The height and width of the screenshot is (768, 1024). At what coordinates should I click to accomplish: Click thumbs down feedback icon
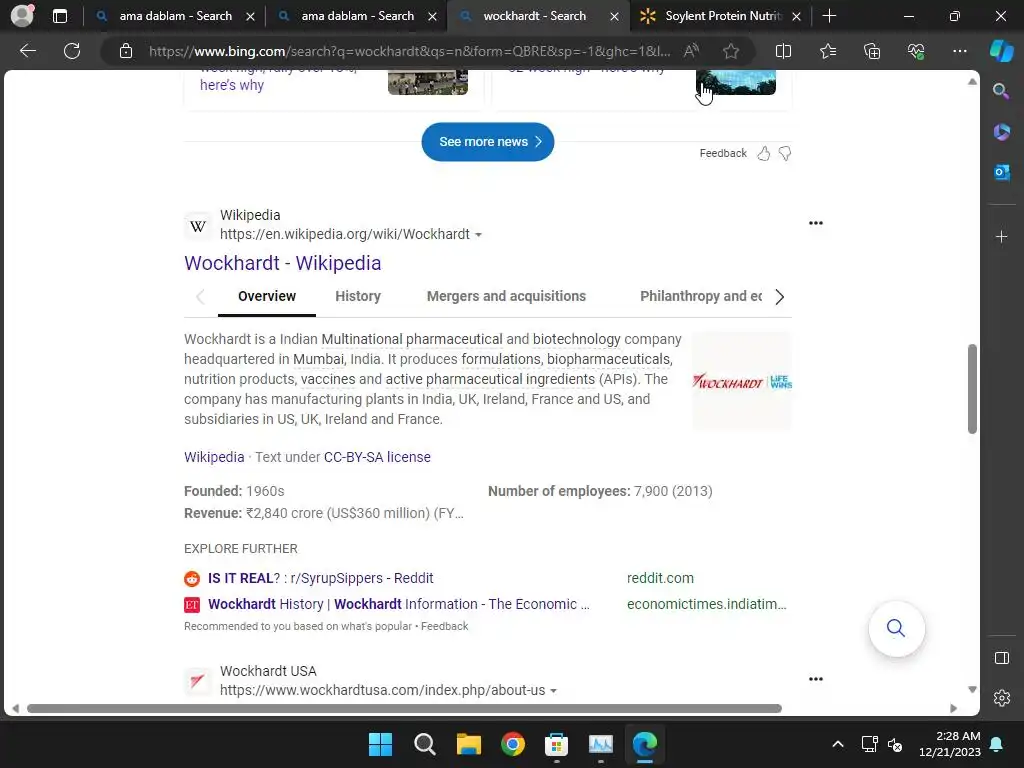click(x=785, y=153)
